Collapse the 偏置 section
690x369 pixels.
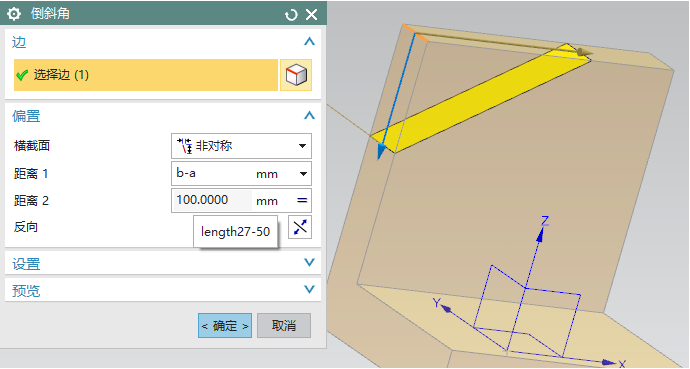point(309,116)
